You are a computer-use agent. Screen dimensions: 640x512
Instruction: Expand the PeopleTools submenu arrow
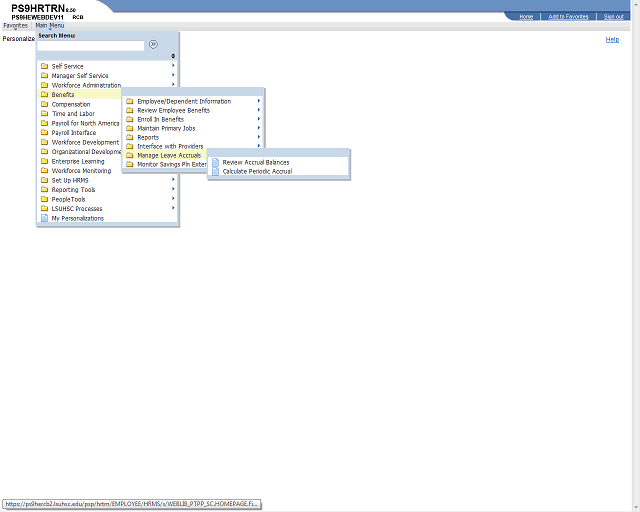[173, 198]
